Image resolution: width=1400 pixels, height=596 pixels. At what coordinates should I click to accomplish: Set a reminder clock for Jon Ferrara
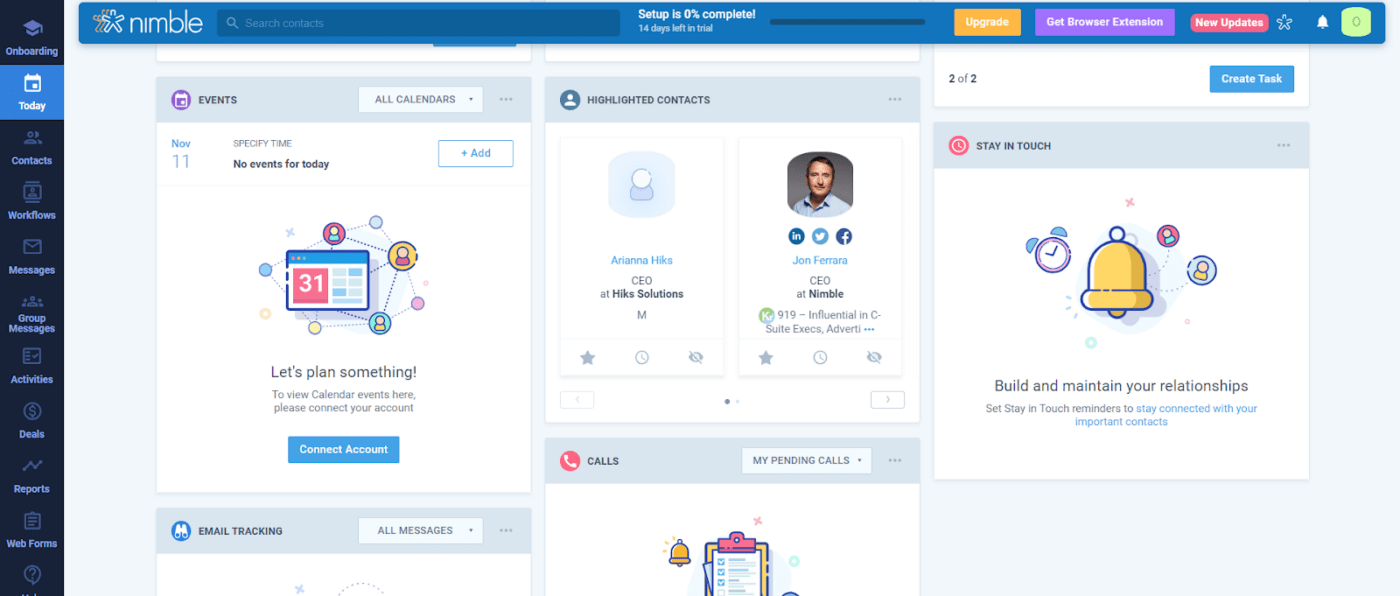[x=820, y=357]
